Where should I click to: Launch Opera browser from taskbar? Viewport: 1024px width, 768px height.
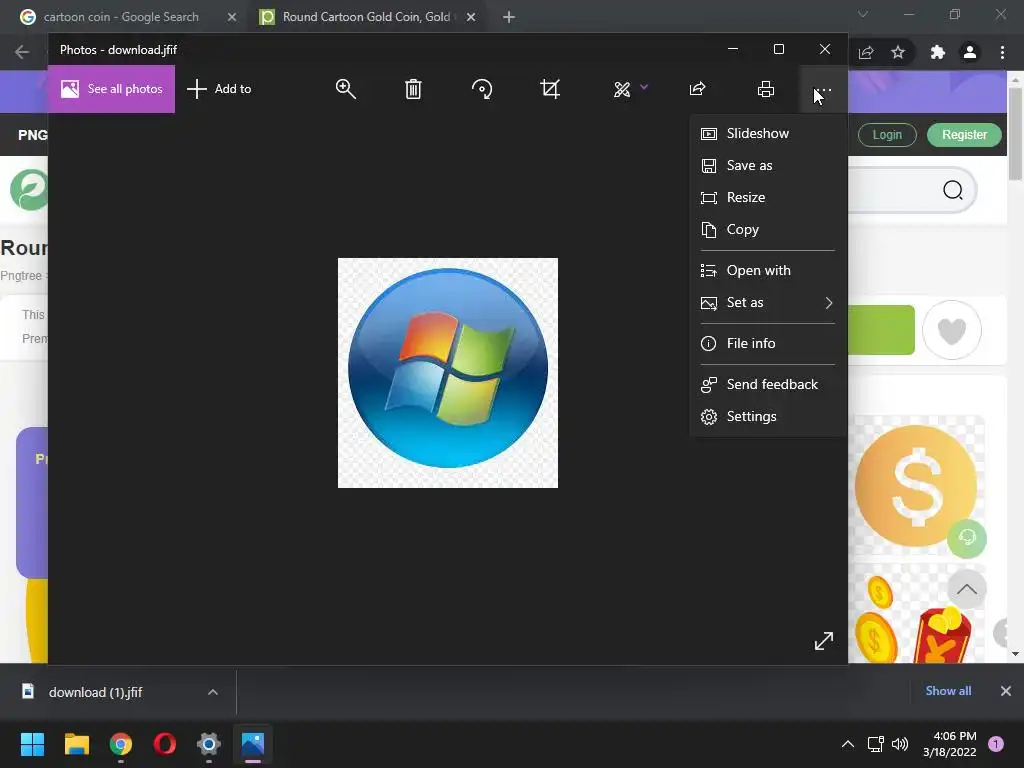[165, 744]
